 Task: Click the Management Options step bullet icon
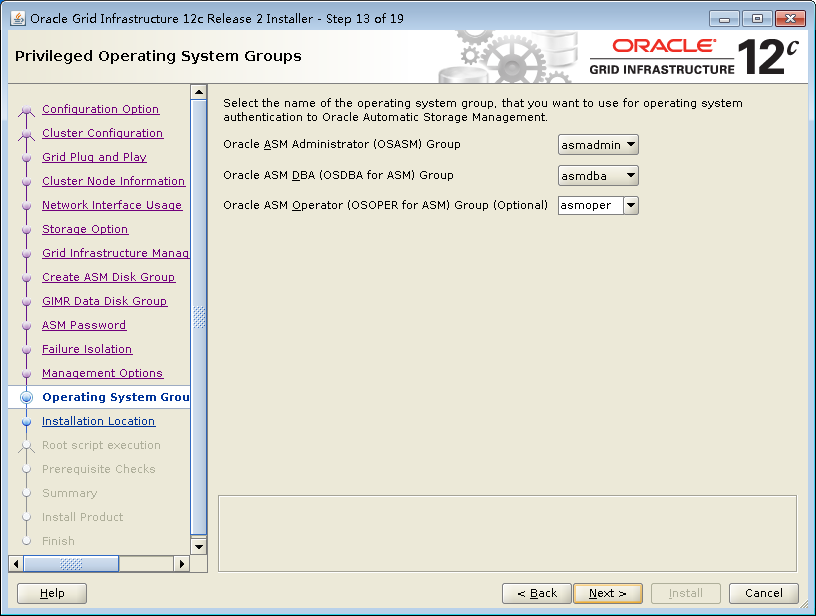coord(27,374)
